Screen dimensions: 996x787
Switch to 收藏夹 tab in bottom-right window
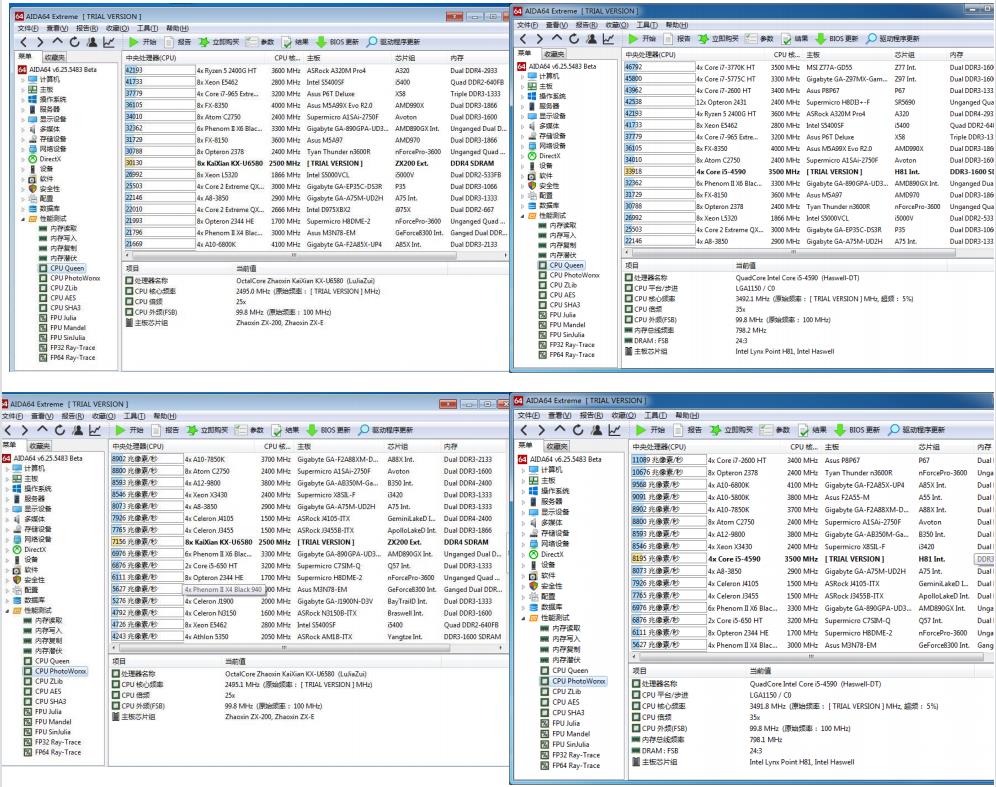(x=556, y=446)
